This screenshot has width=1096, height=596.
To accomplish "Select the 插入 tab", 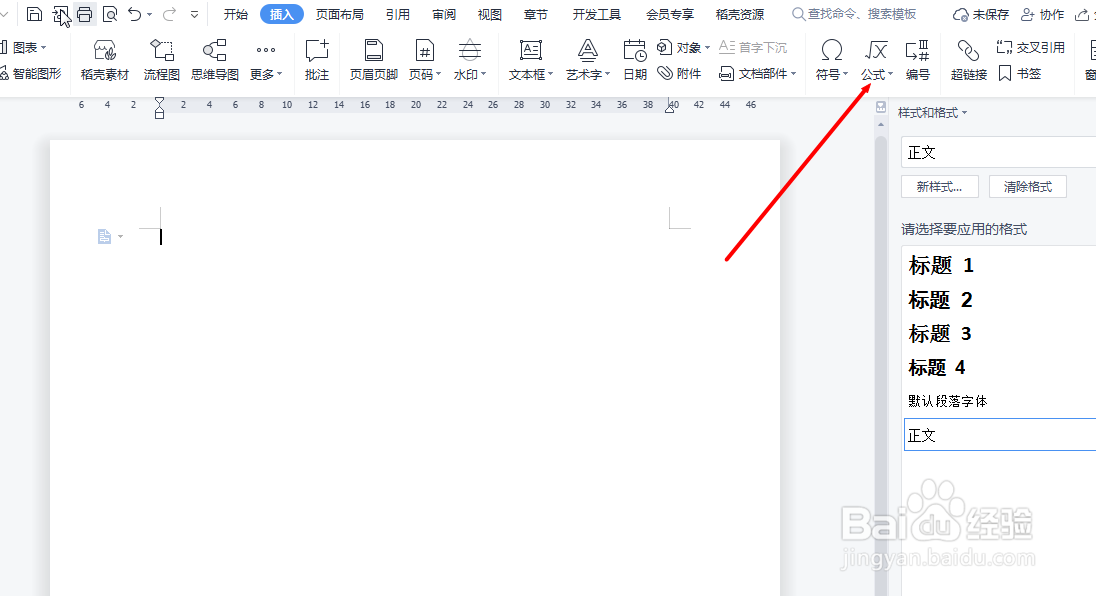I will click(x=282, y=14).
